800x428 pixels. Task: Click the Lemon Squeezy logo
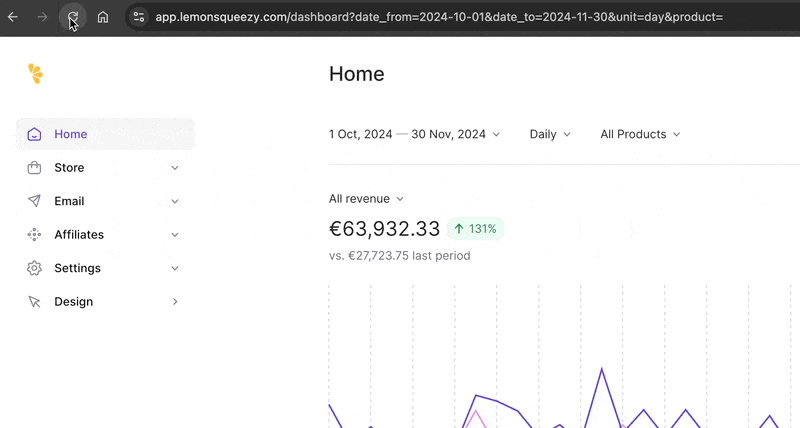tap(36, 73)
